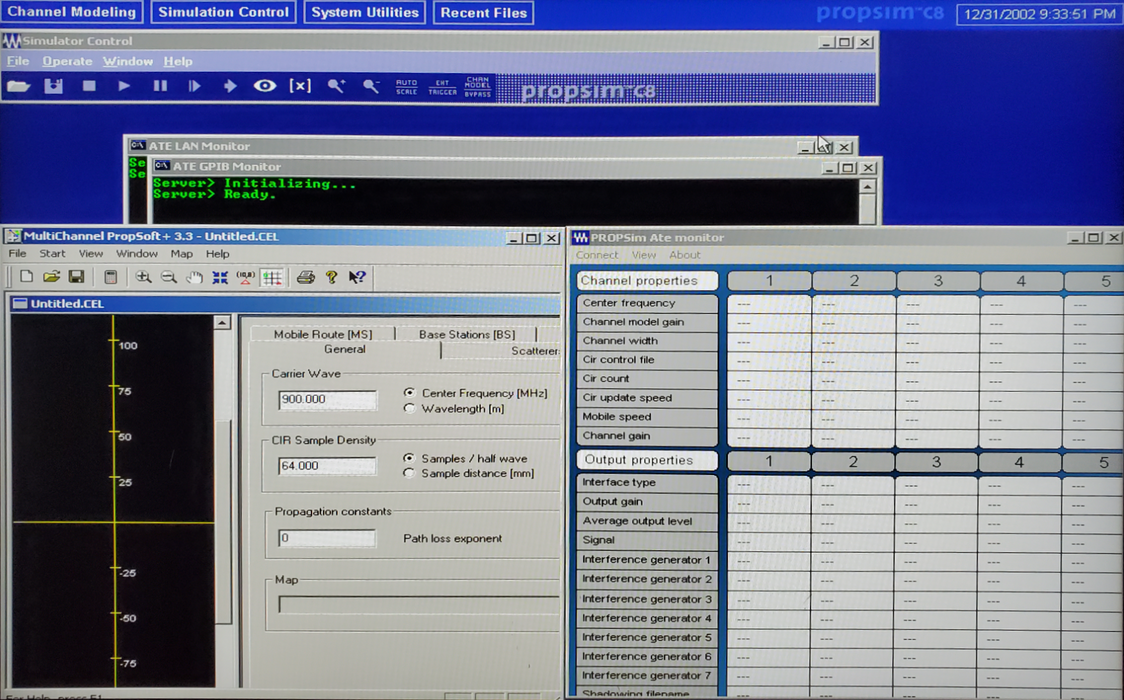
Task: Start simulation with the Play button
Action: tap(124, 86)
